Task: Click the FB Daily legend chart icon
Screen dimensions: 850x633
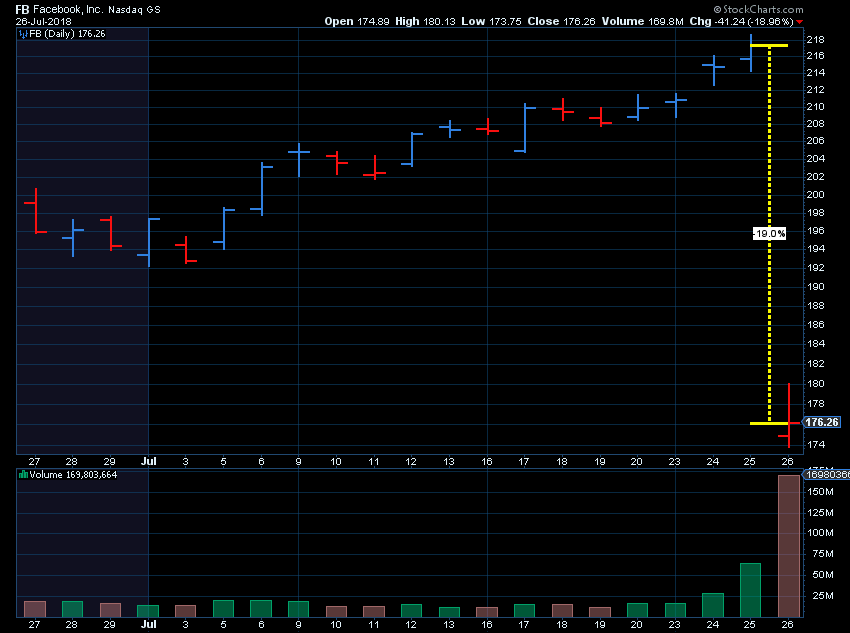Action: click(23, 34)
